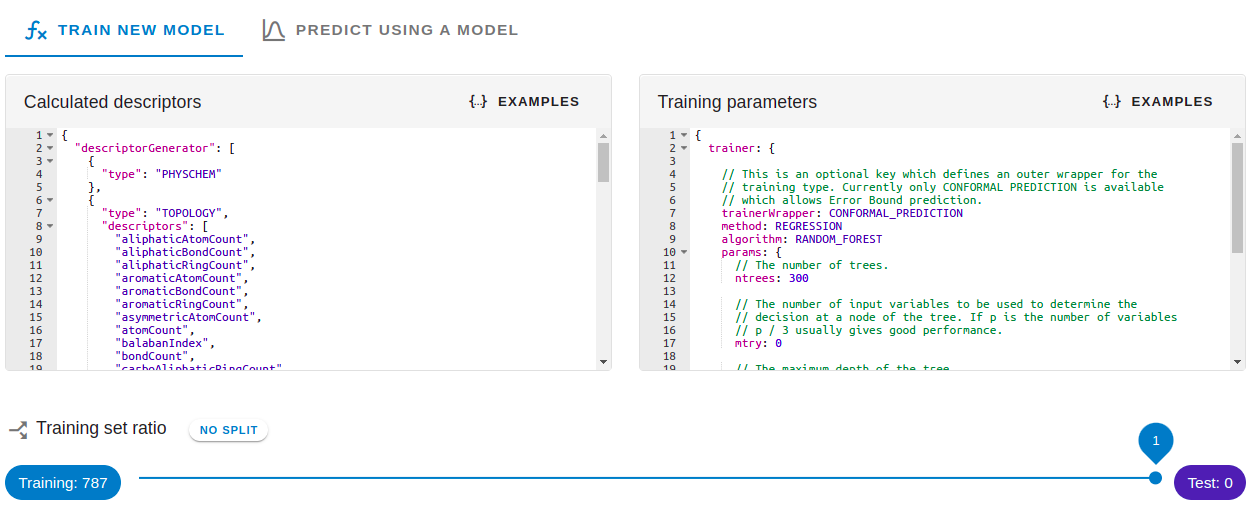Click the braces icon in the Calculated descriptors header
1256x508 pixels.
(x=478, y=102)
